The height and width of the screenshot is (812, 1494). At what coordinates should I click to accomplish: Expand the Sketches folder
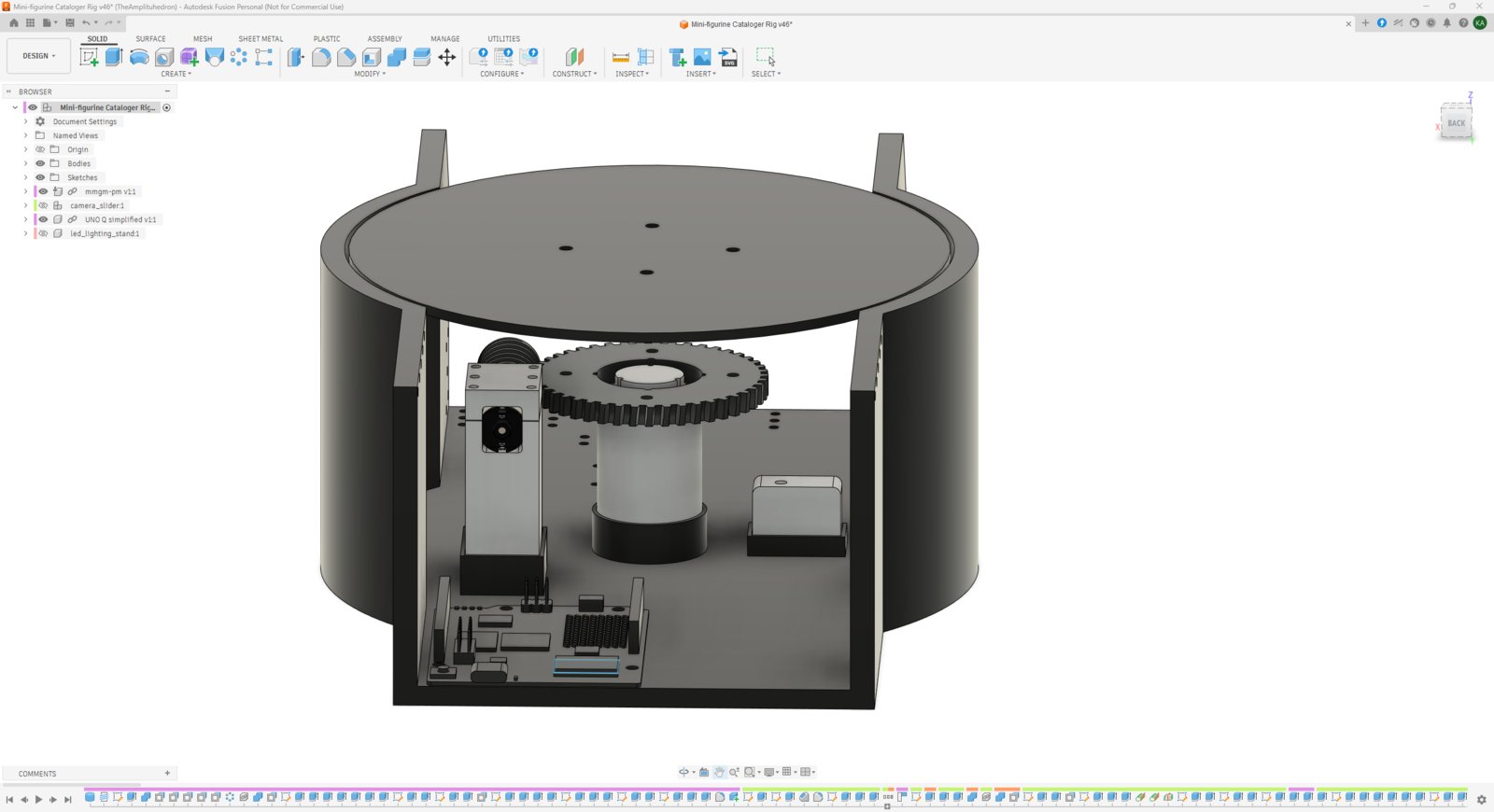[x=25, y=177]
